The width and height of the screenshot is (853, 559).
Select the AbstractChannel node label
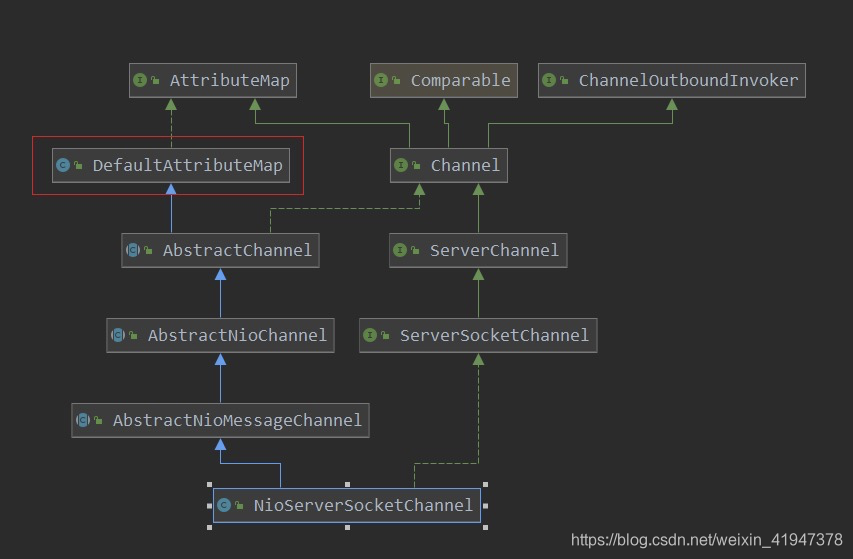point(237,250)
